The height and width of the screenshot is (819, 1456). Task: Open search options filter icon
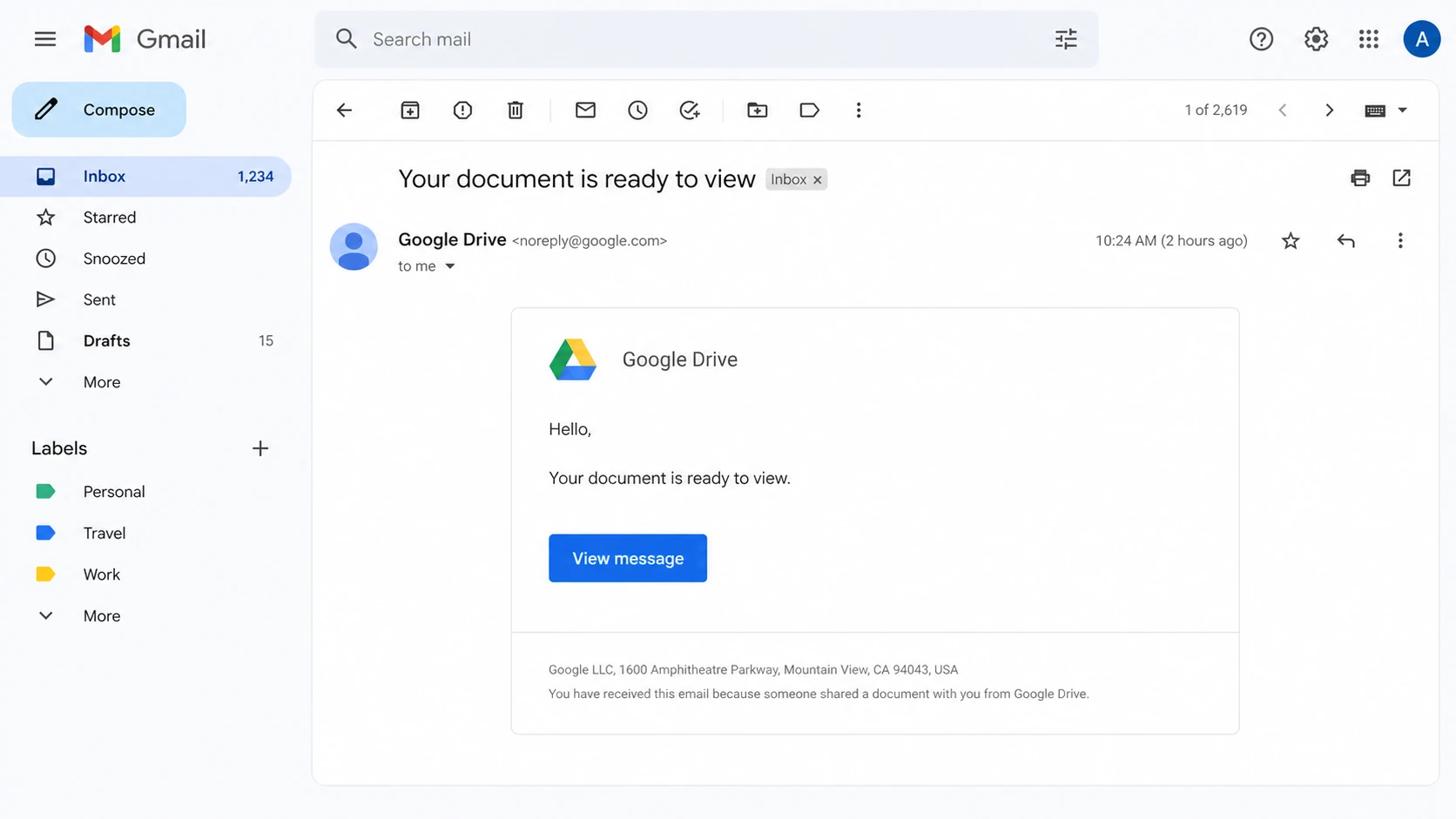pos(1066,39)
